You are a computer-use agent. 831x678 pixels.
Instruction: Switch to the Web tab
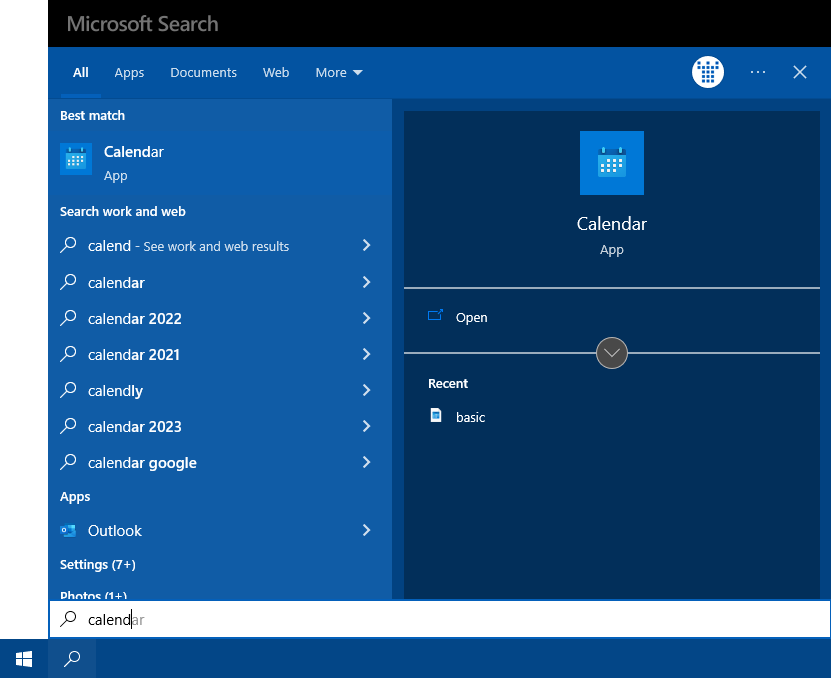(x=276, y=73)
